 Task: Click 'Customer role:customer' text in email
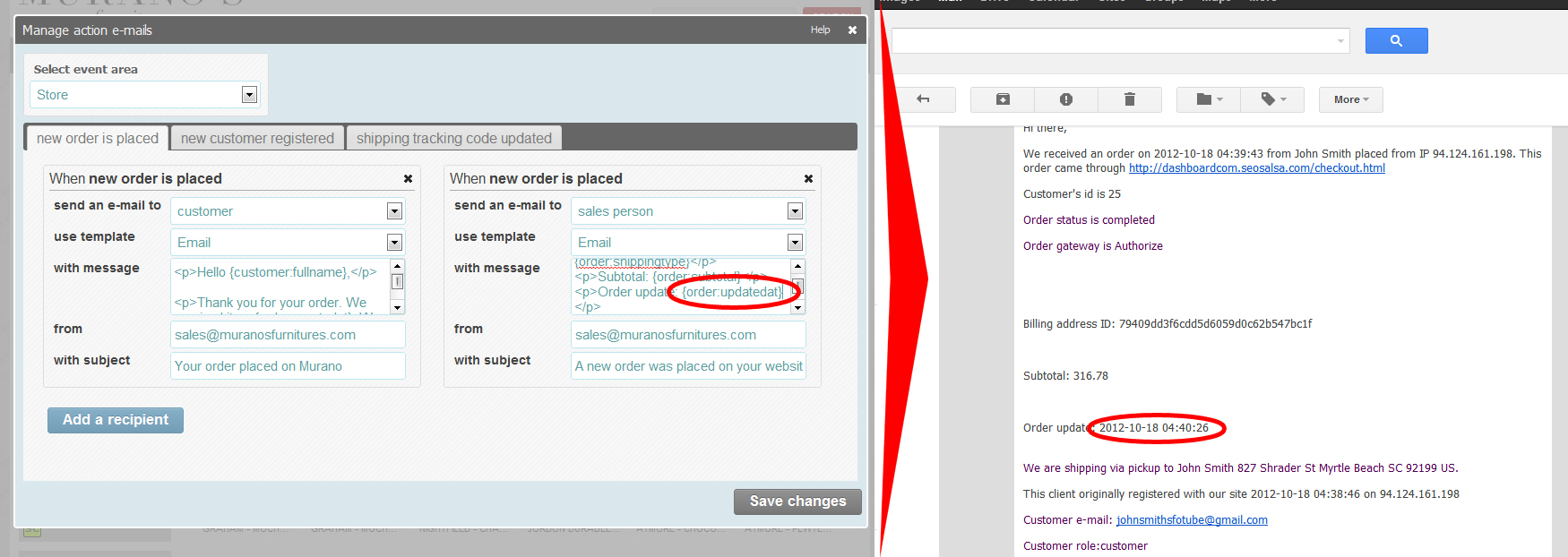coord(1085,546)
